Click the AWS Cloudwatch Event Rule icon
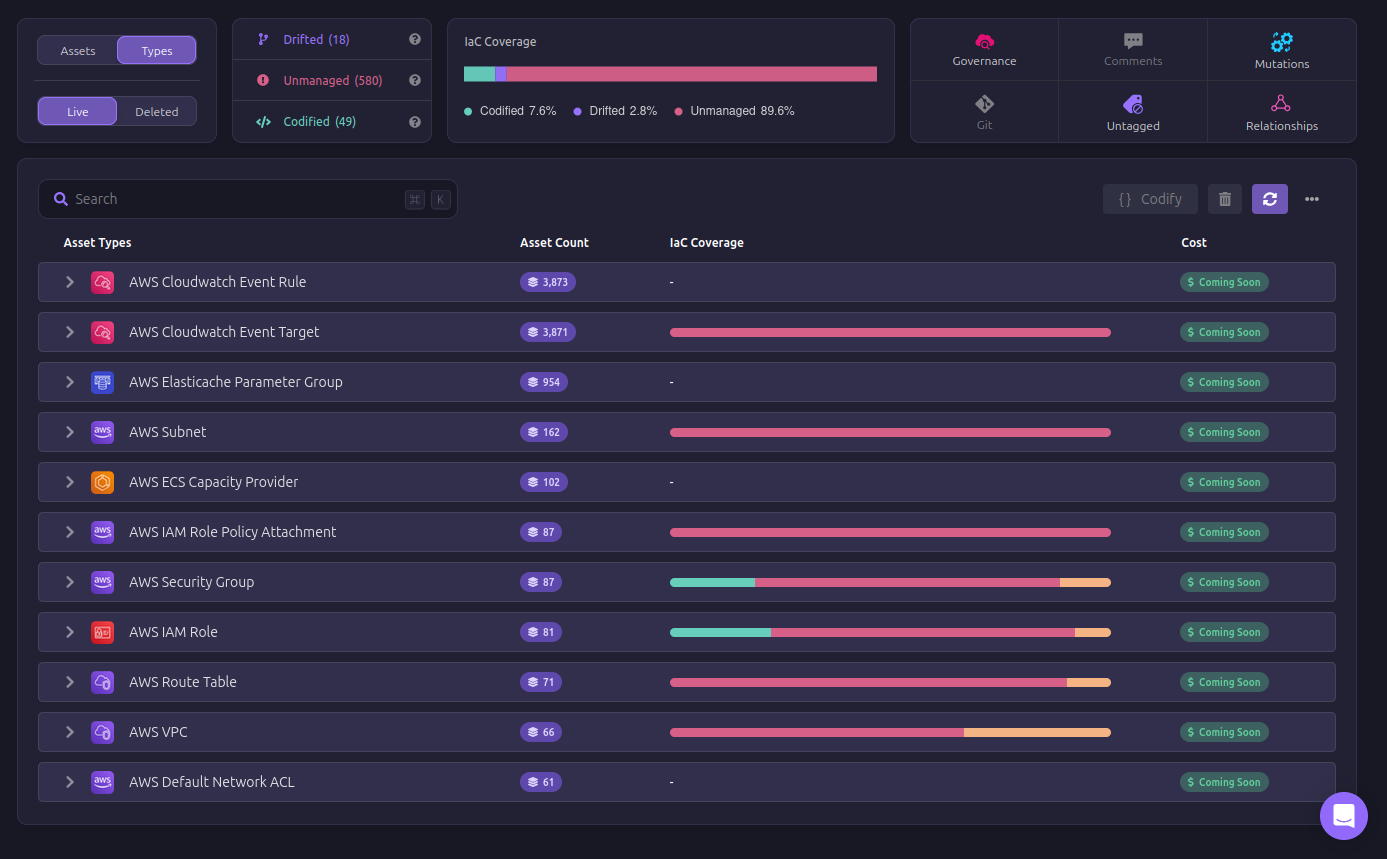Viewport: 1387px width, 859px height. (x=102, y=282)
